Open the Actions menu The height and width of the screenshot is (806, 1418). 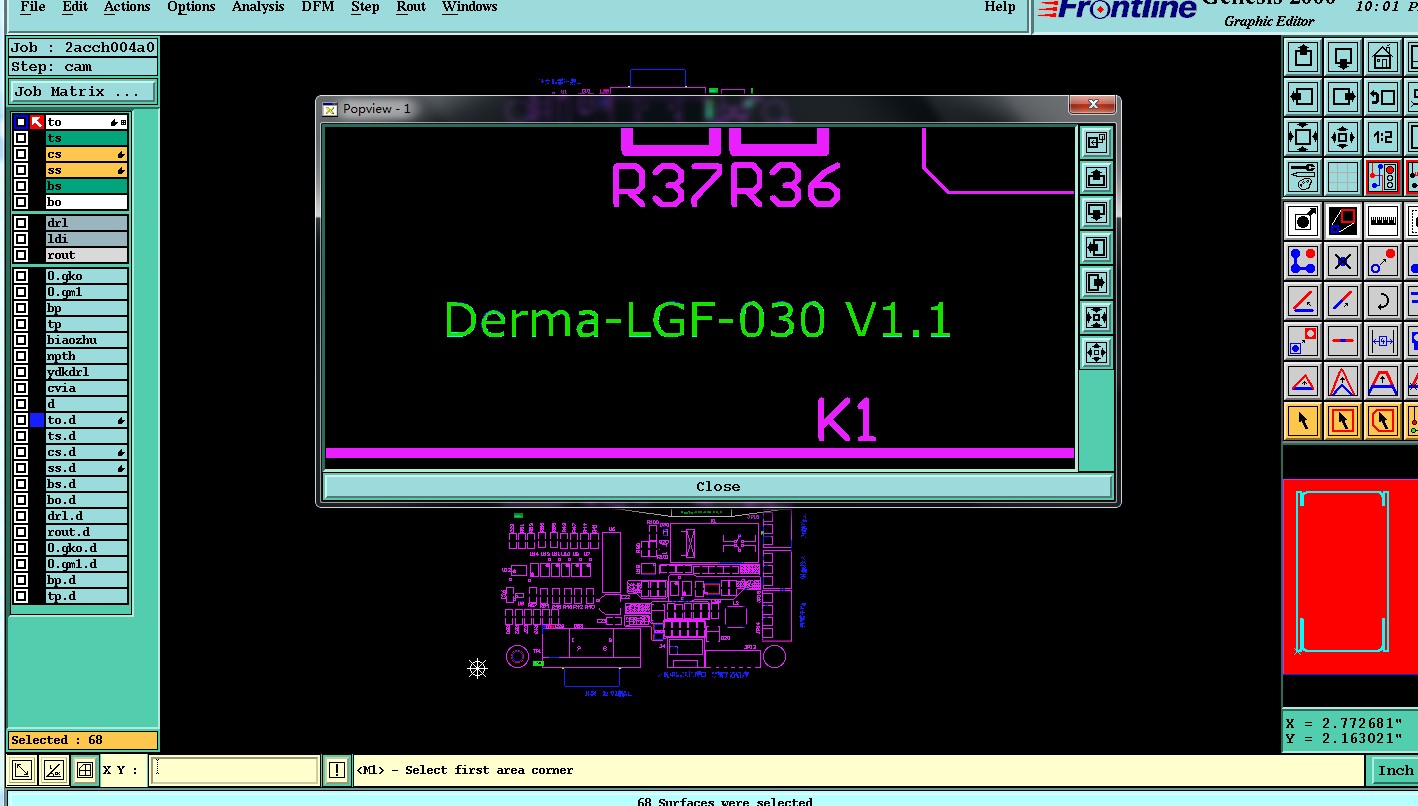click(127, 7)
